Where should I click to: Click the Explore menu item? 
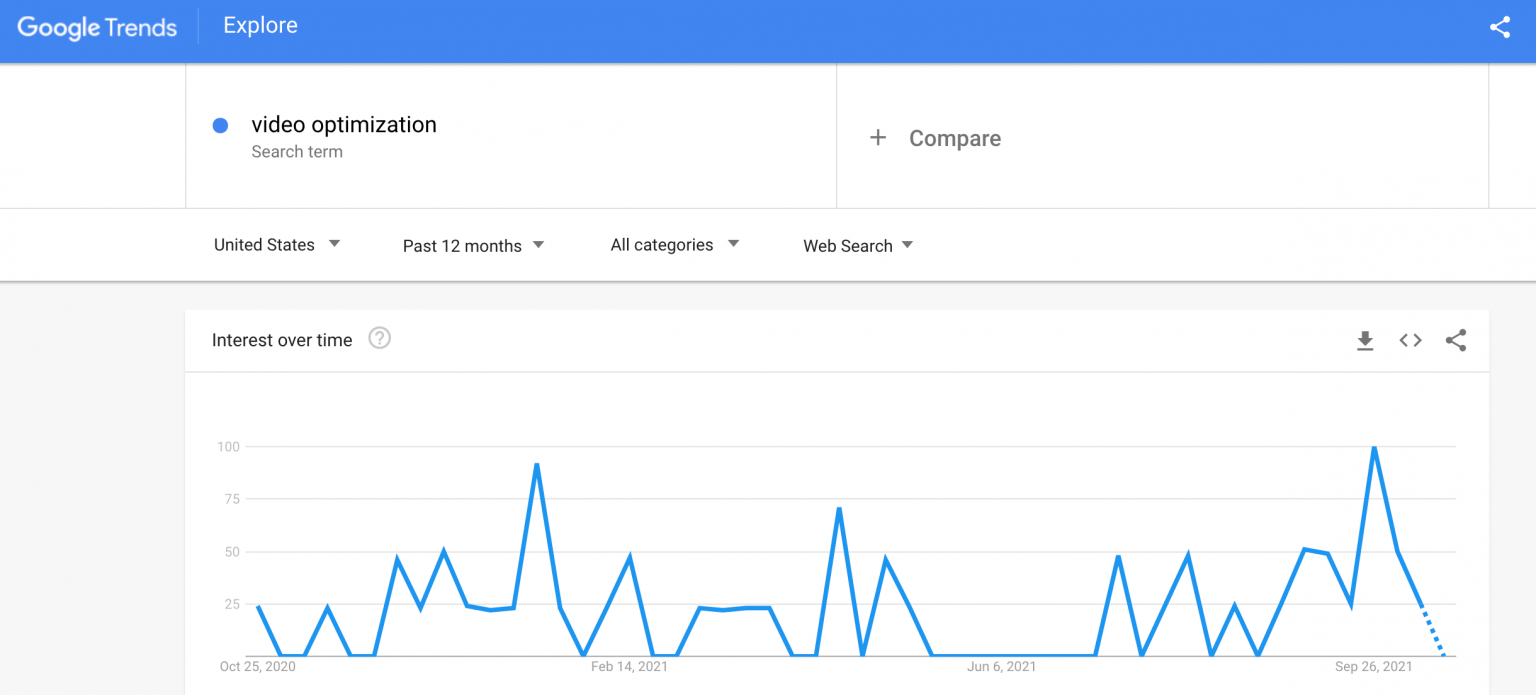click(x=260, y=25)
